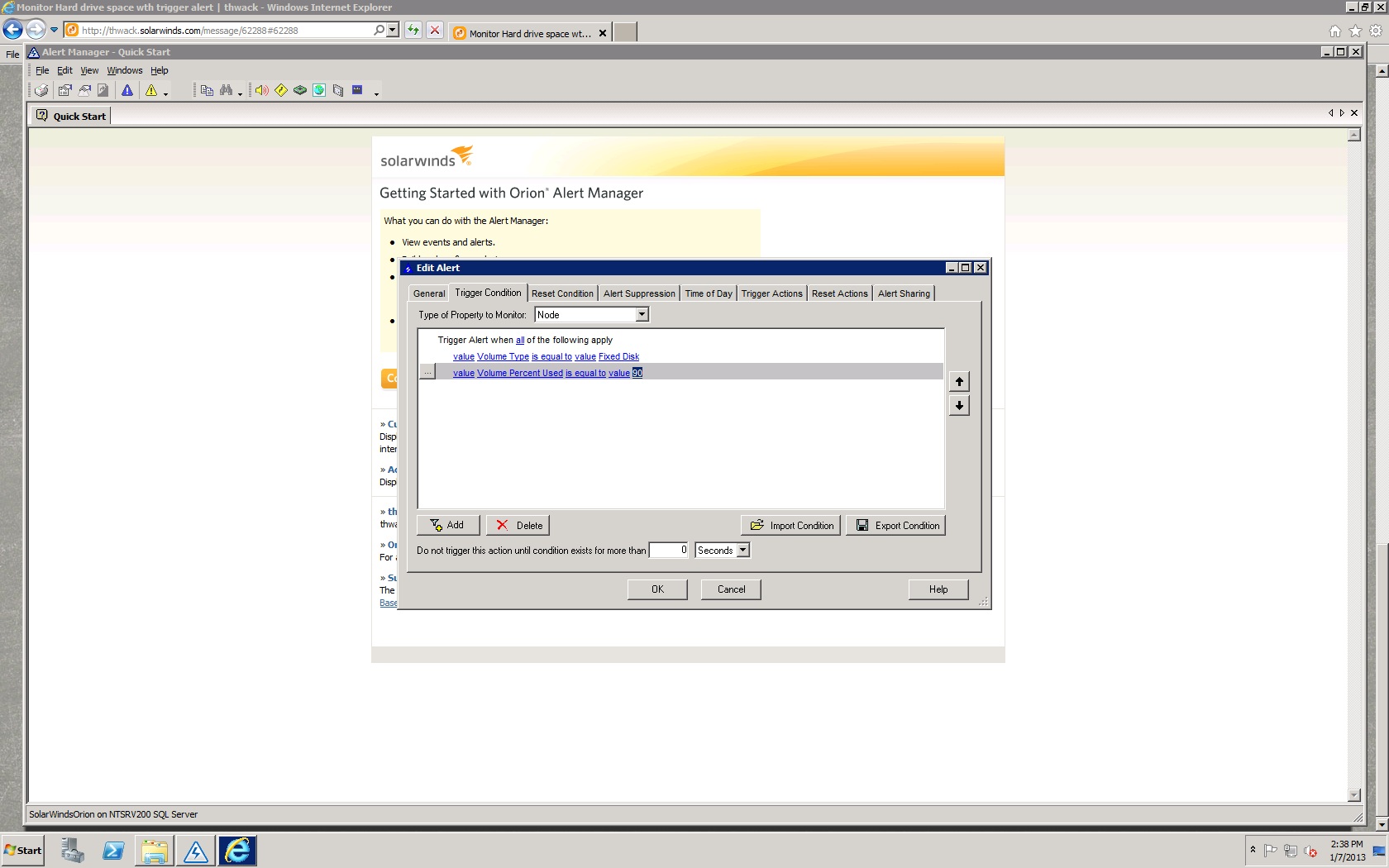Image resolution: width=1389 pixels, height=868 pixels.
Task: Open Internet Explorer Favorites star
Action: tap(1355, 31)
